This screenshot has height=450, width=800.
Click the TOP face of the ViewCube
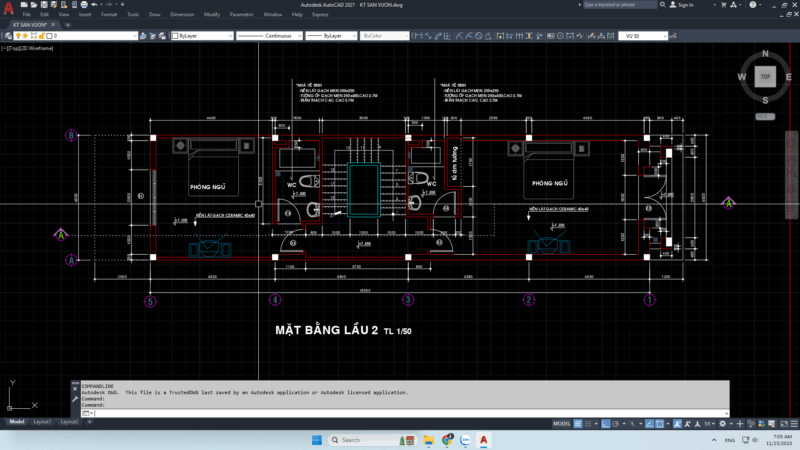(765, 76)
